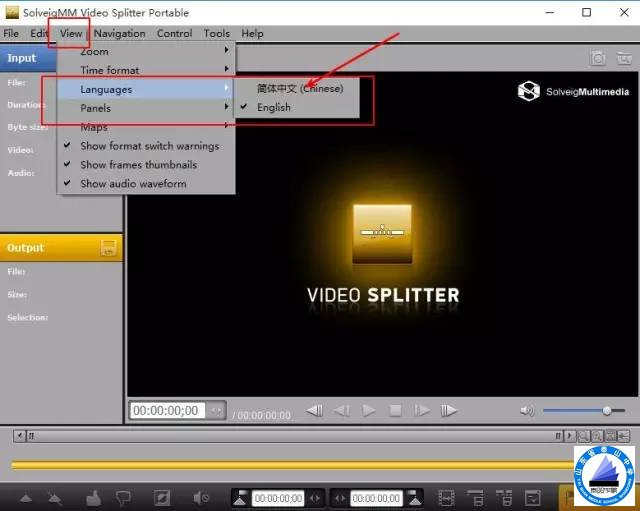Click the thumbs-up keep fragment icon
Viewport: 640px width, 511px height.
pos(94,497)
